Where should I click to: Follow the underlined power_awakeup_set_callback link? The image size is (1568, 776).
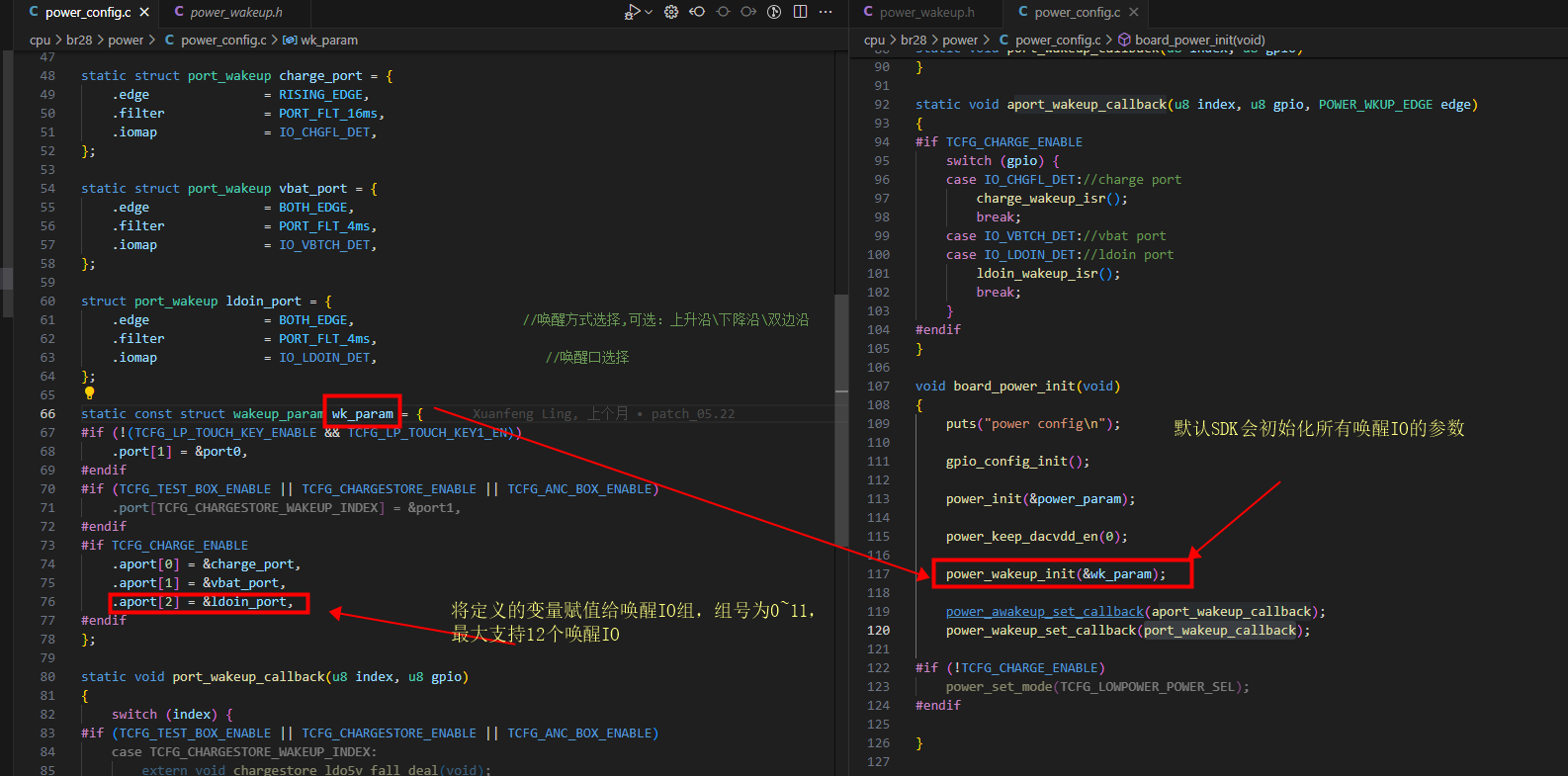[1044, 612]
